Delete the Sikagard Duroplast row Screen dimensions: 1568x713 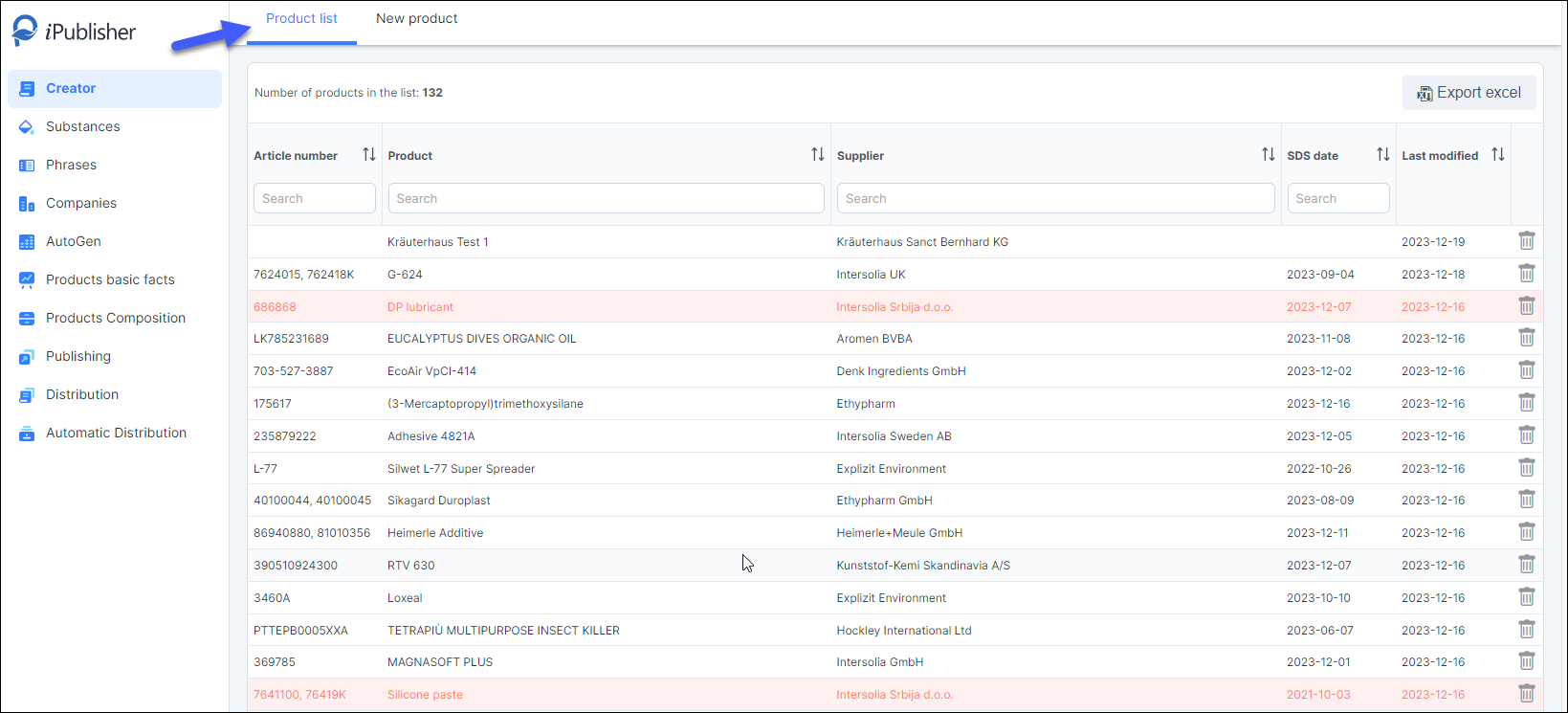pos(1526,500)
